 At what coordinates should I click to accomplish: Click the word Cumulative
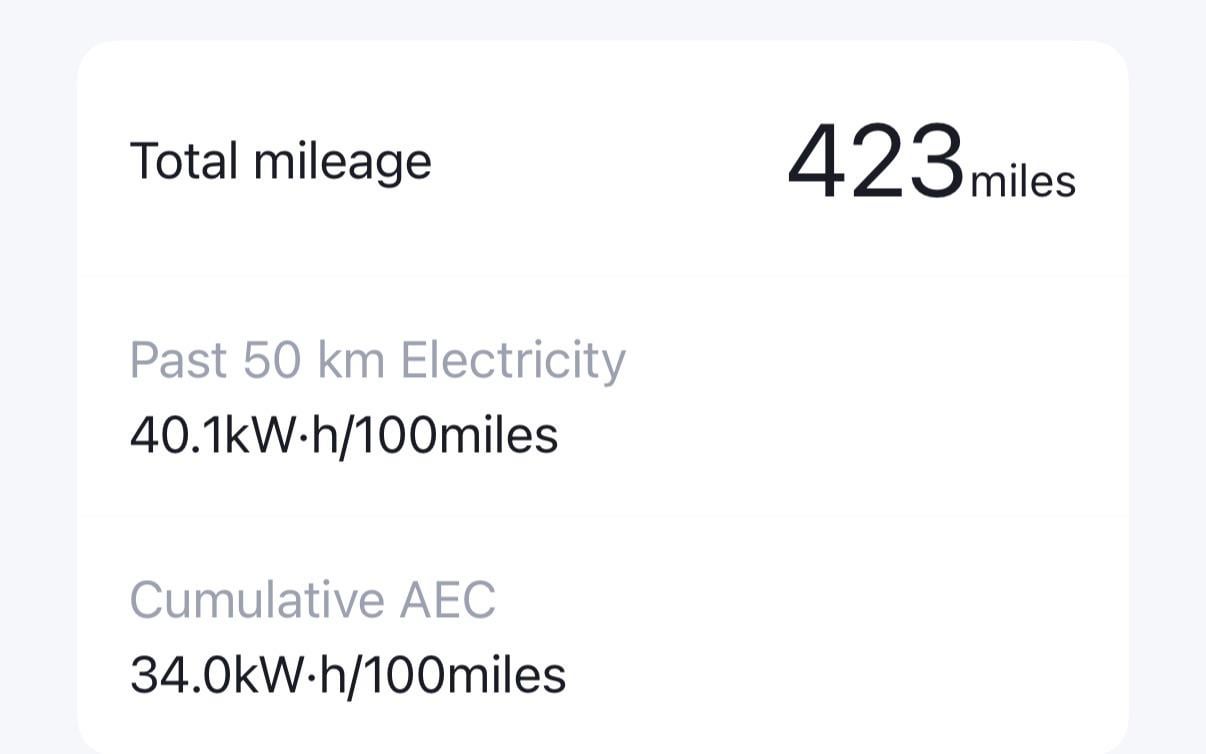tap(257, 600)
